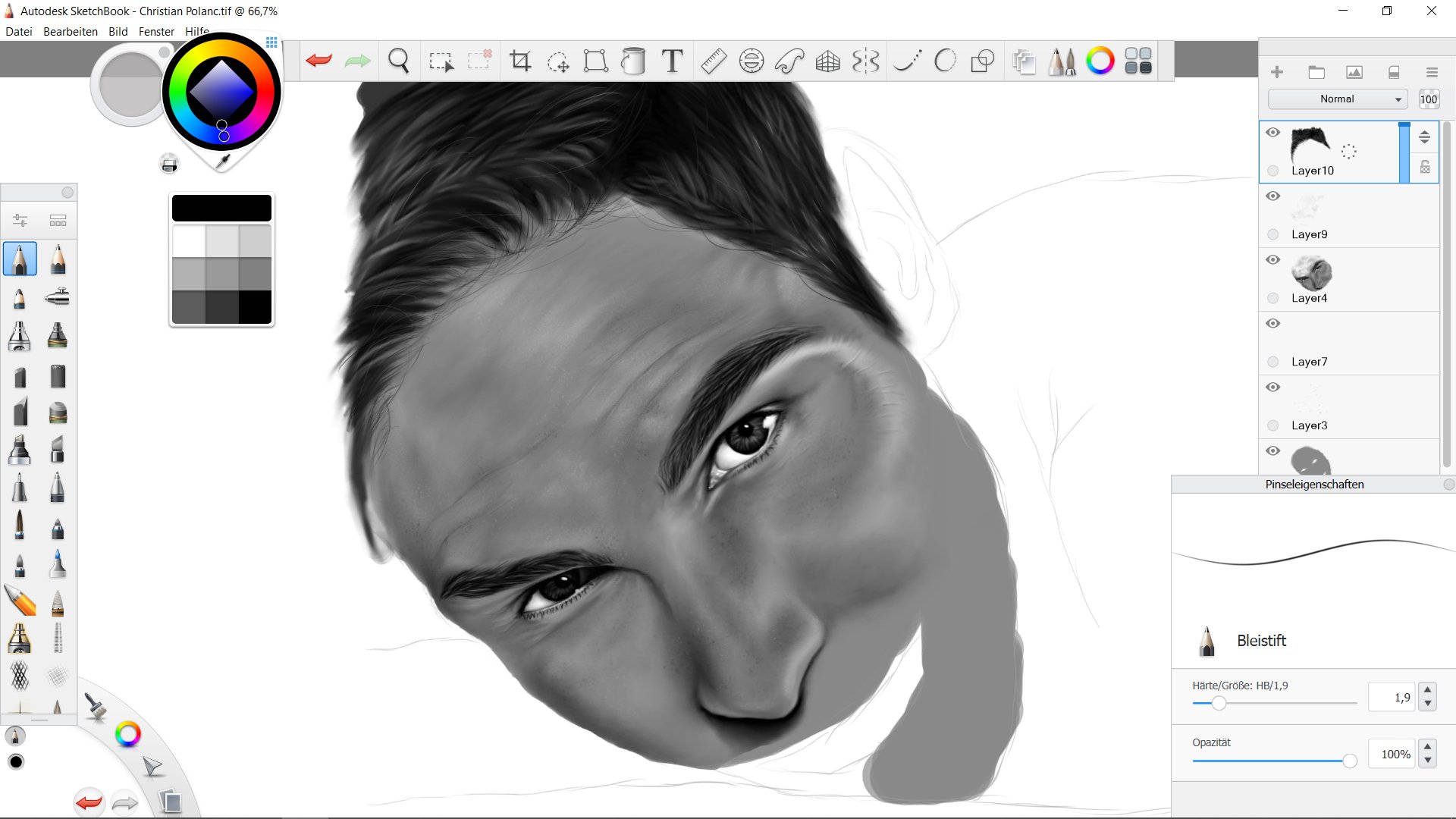Open the Normal blend mode dropdown
1456x819 pixels.
point(1338,99)
